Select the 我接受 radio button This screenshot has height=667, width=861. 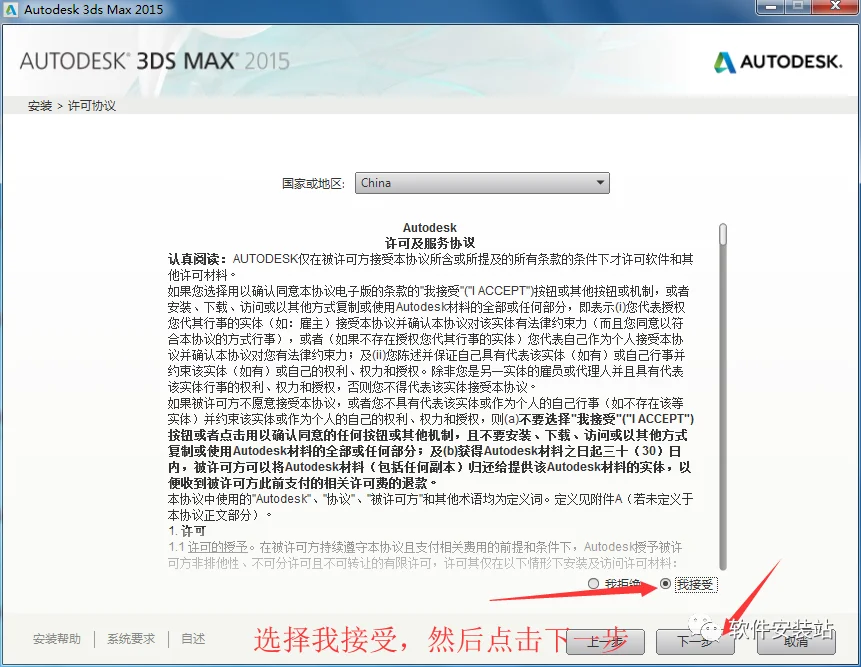[665, 584]
